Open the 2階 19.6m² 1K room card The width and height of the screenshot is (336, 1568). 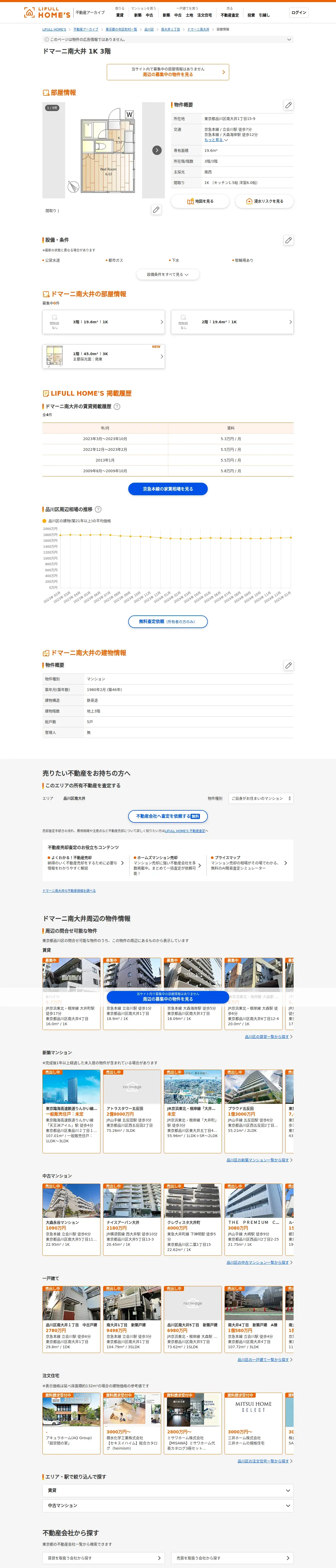coord(232,322)
